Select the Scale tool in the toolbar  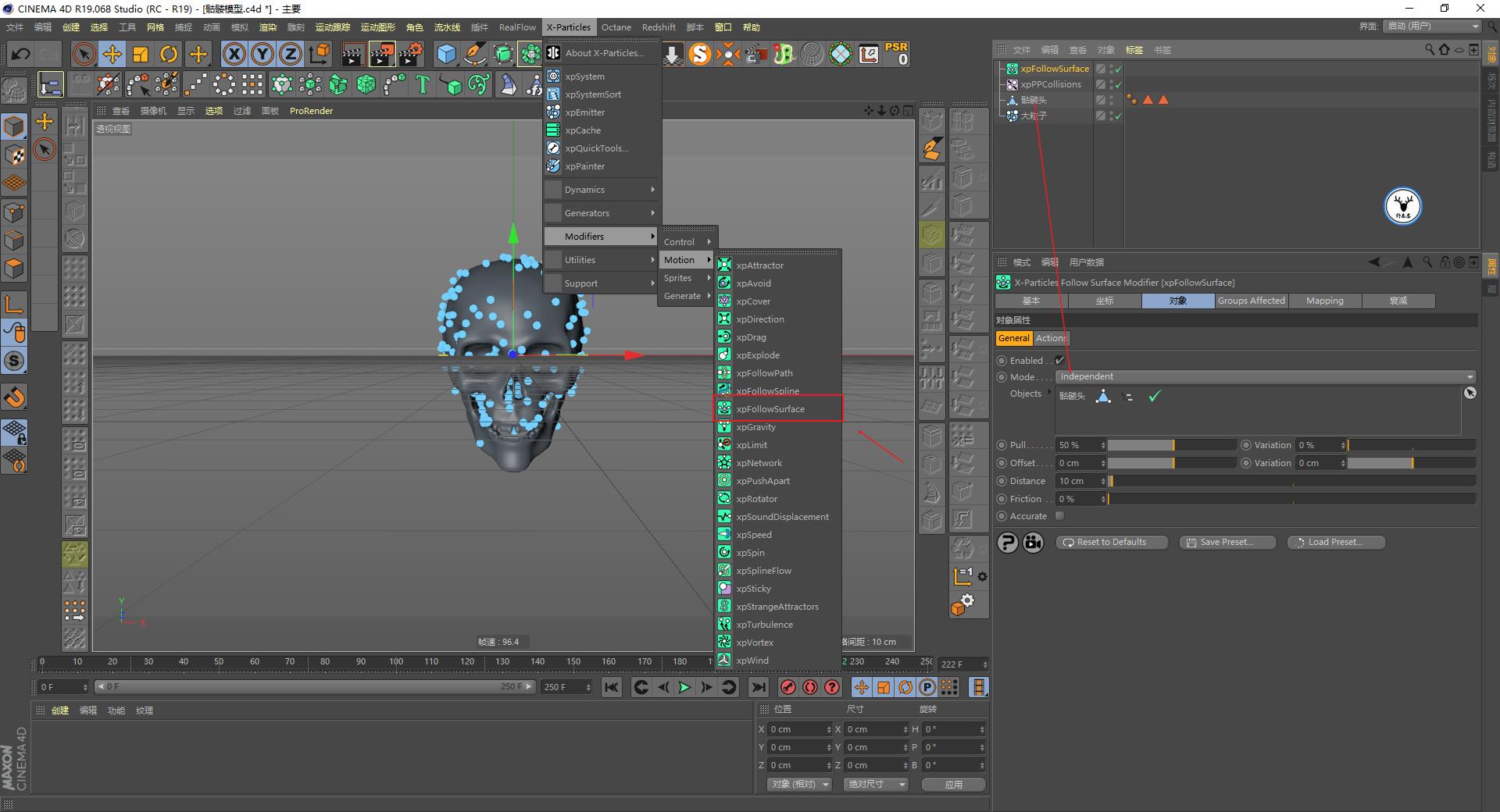tap(141, 54)
